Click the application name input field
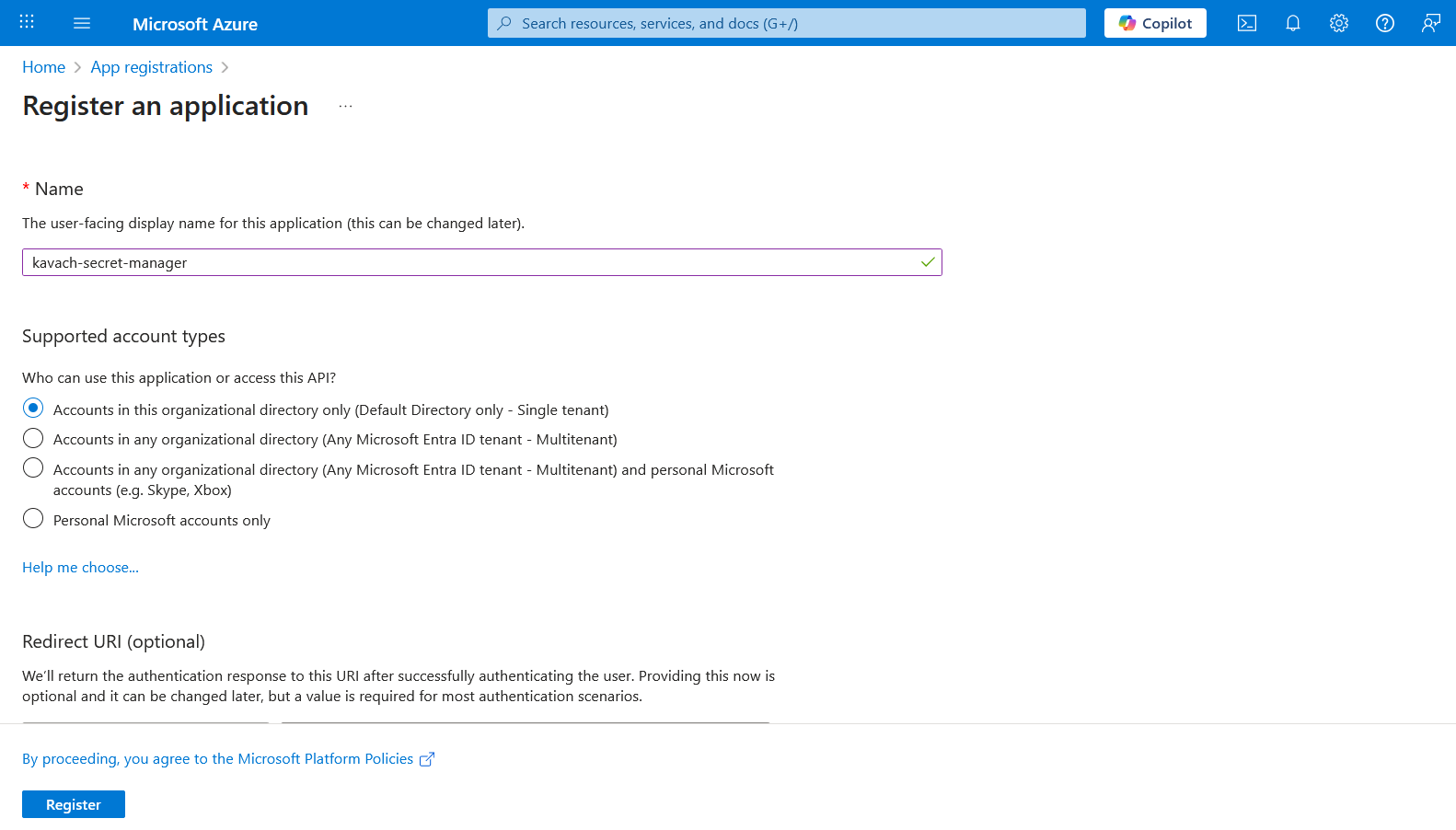This screenshot has width=1456, height=830. click(x=482, y=262)
